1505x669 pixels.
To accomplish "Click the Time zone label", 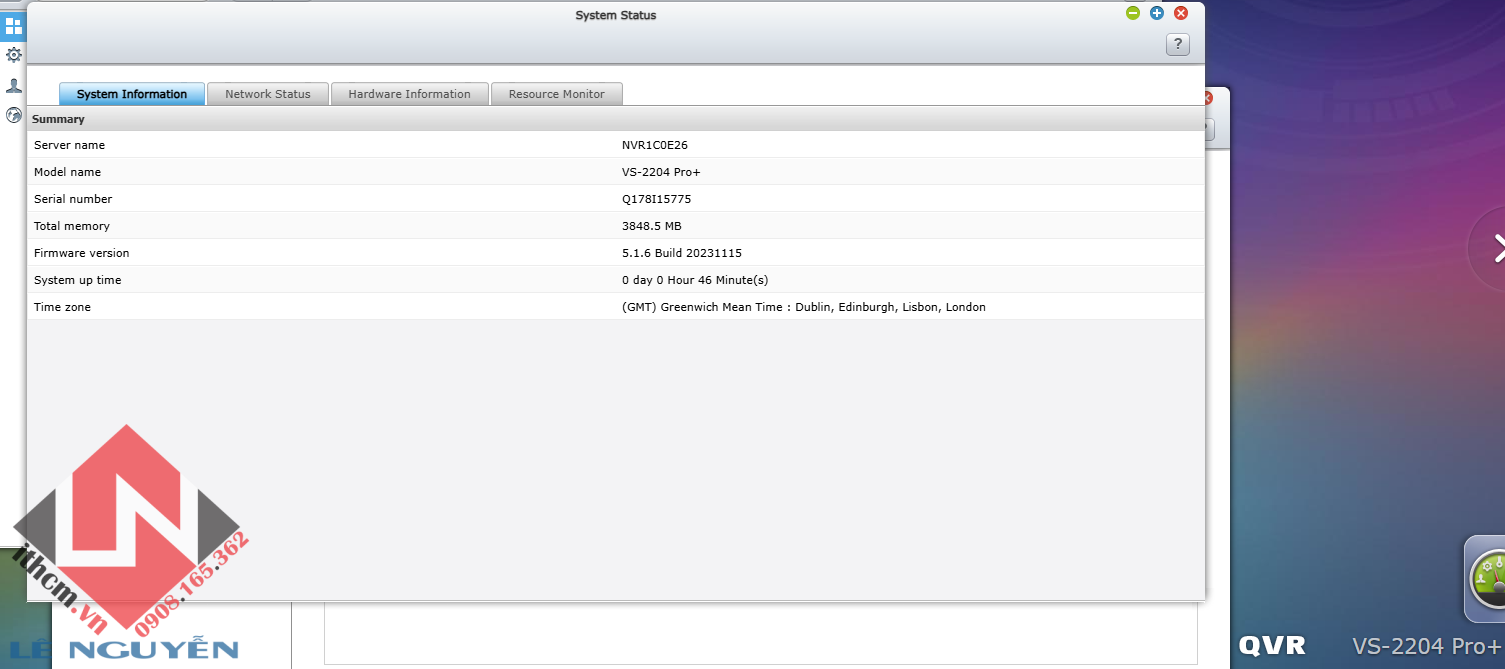I will (62, 307).
